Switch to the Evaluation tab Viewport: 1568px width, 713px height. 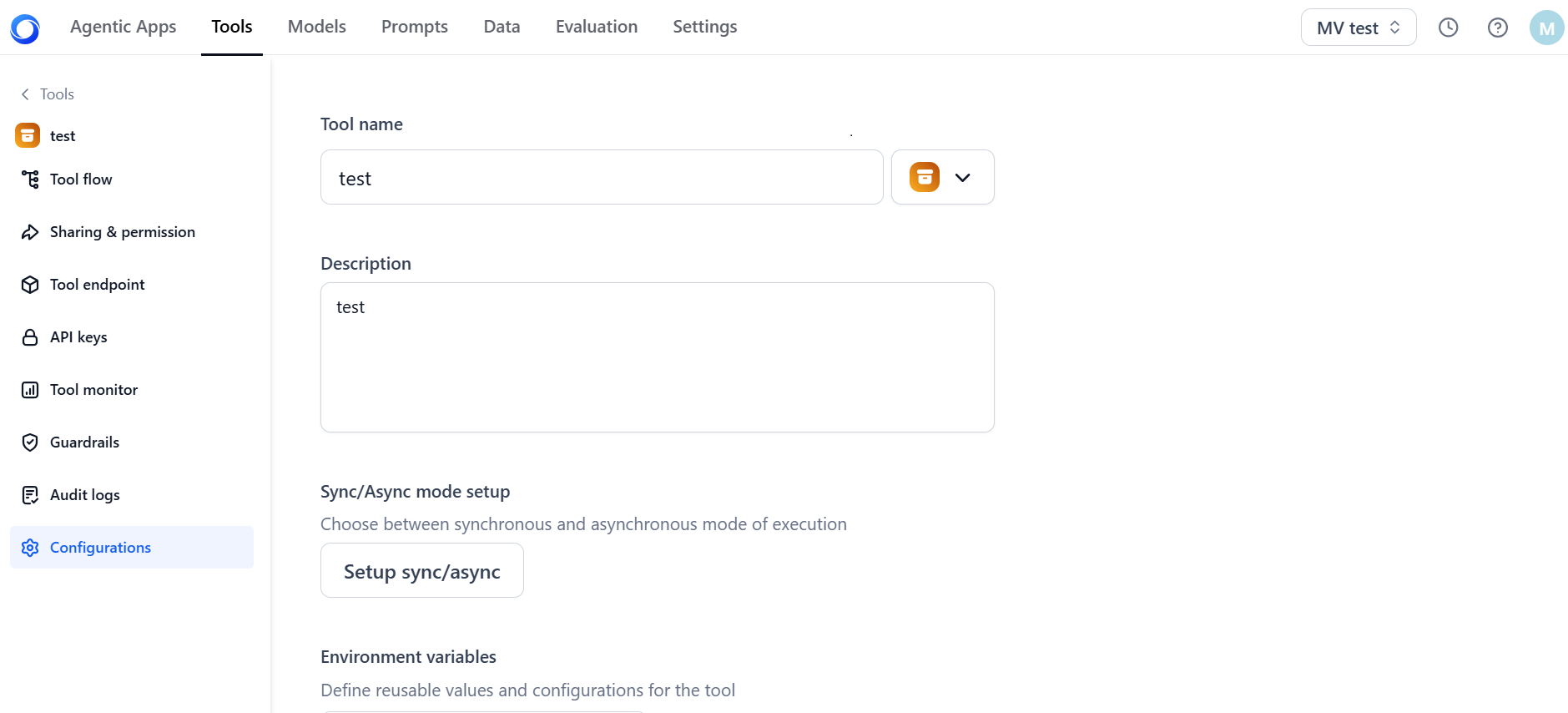(x=596, y=27)
